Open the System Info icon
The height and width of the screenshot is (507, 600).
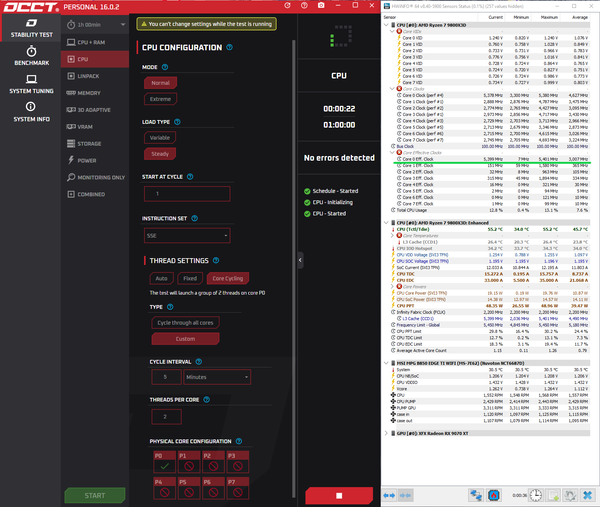click(31, 106)
